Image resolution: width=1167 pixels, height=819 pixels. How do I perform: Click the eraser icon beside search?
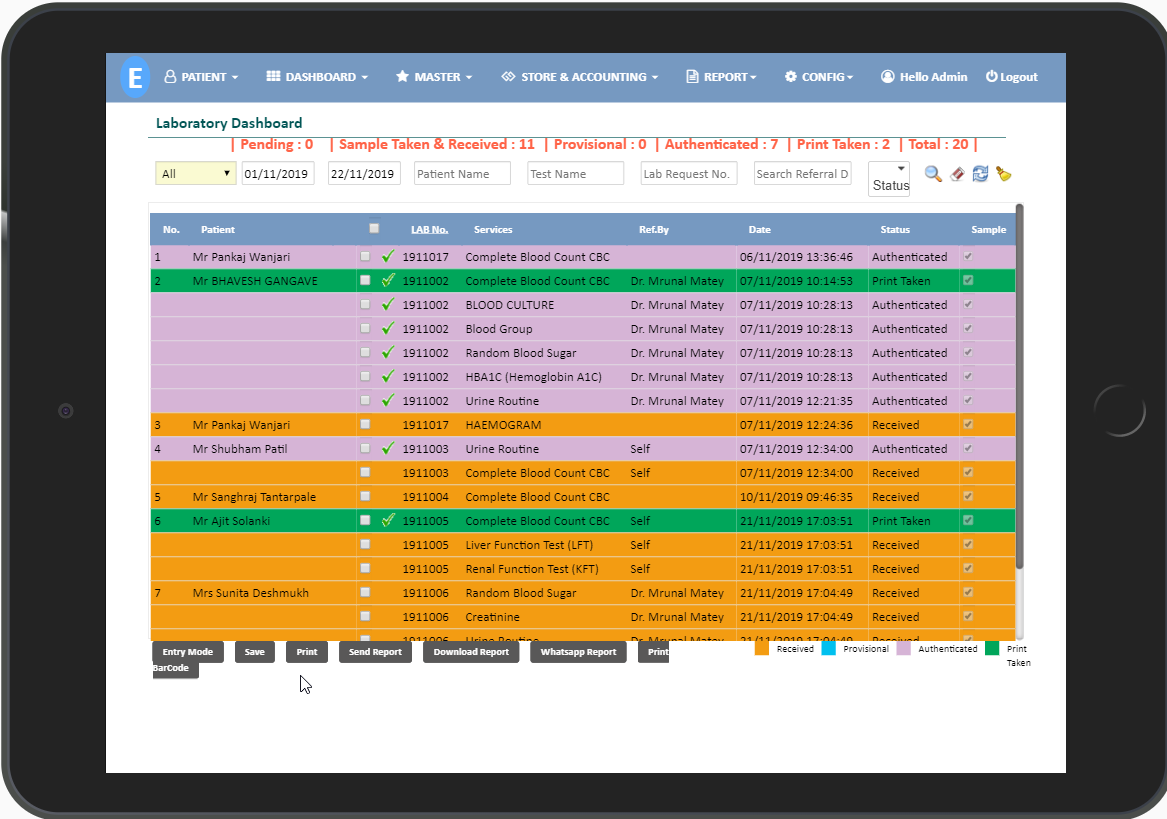pyautogui.click(x=957, y=174)
